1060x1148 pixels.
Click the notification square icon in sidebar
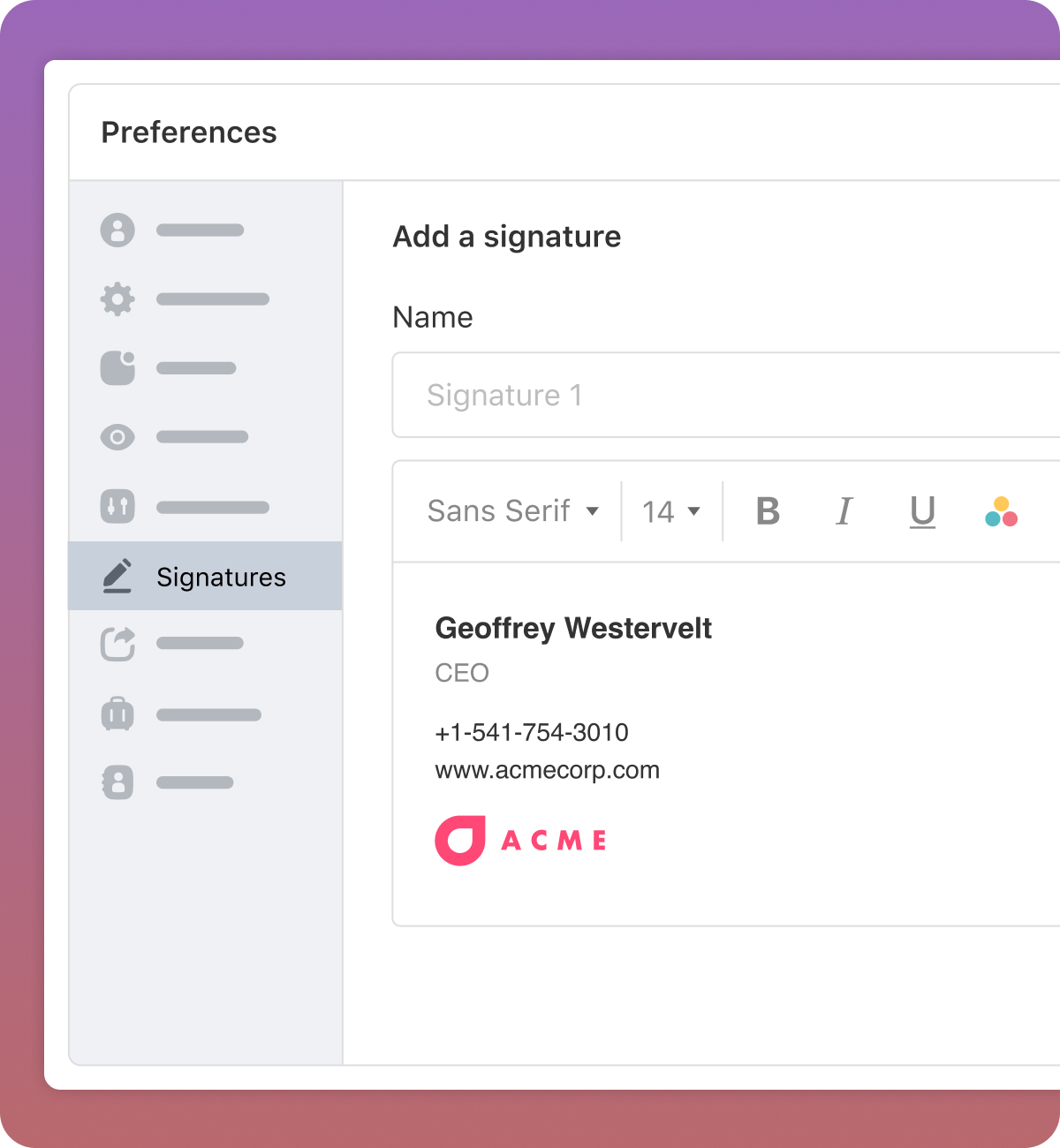coord(117,368)
